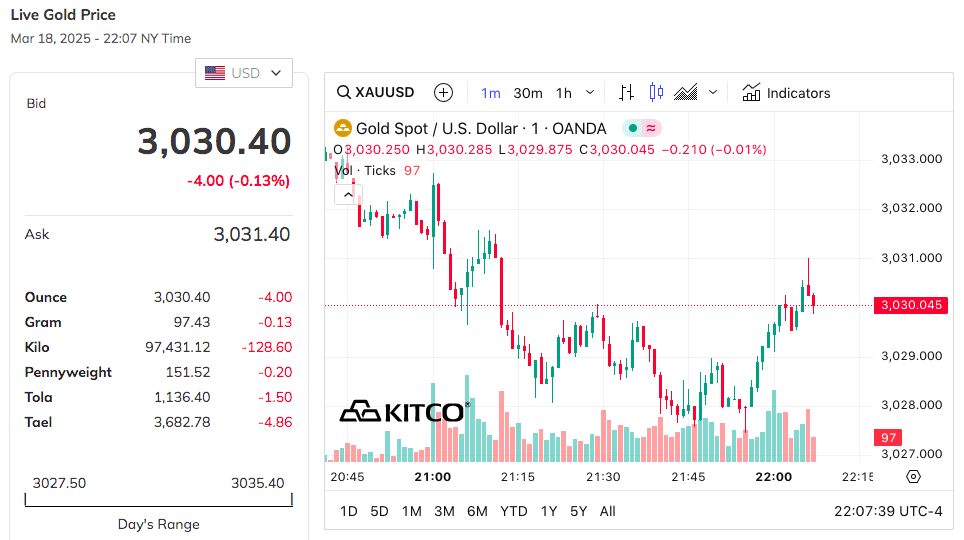Select the area chart style icon

pyautogui.click(x=685, y=93)
